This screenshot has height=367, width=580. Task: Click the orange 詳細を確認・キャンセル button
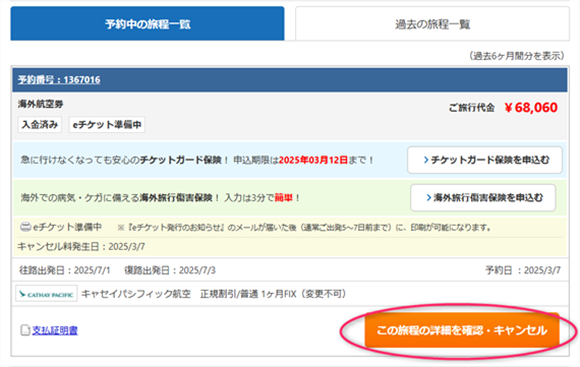tap(462, 330)
